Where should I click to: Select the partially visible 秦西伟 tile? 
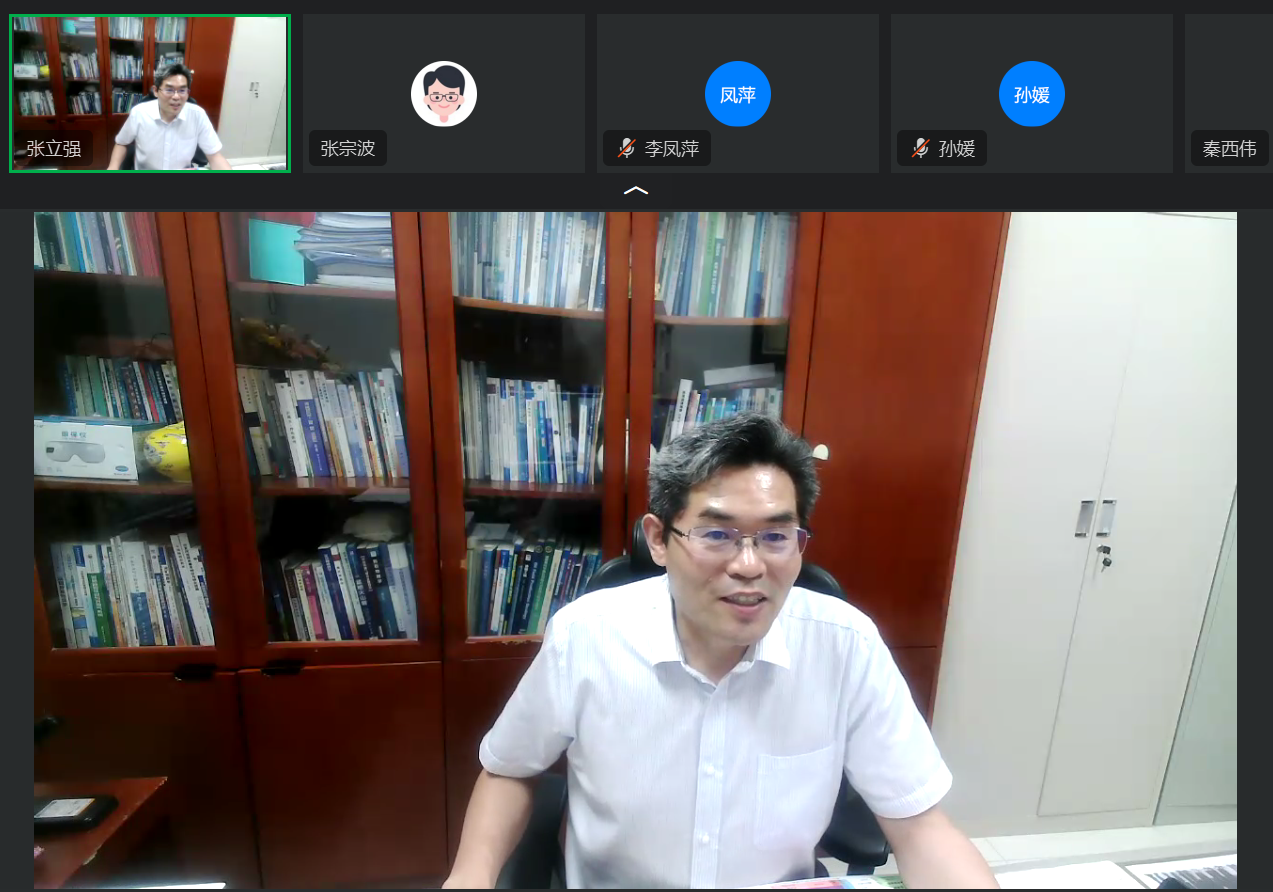click(x=1230, y=80)
